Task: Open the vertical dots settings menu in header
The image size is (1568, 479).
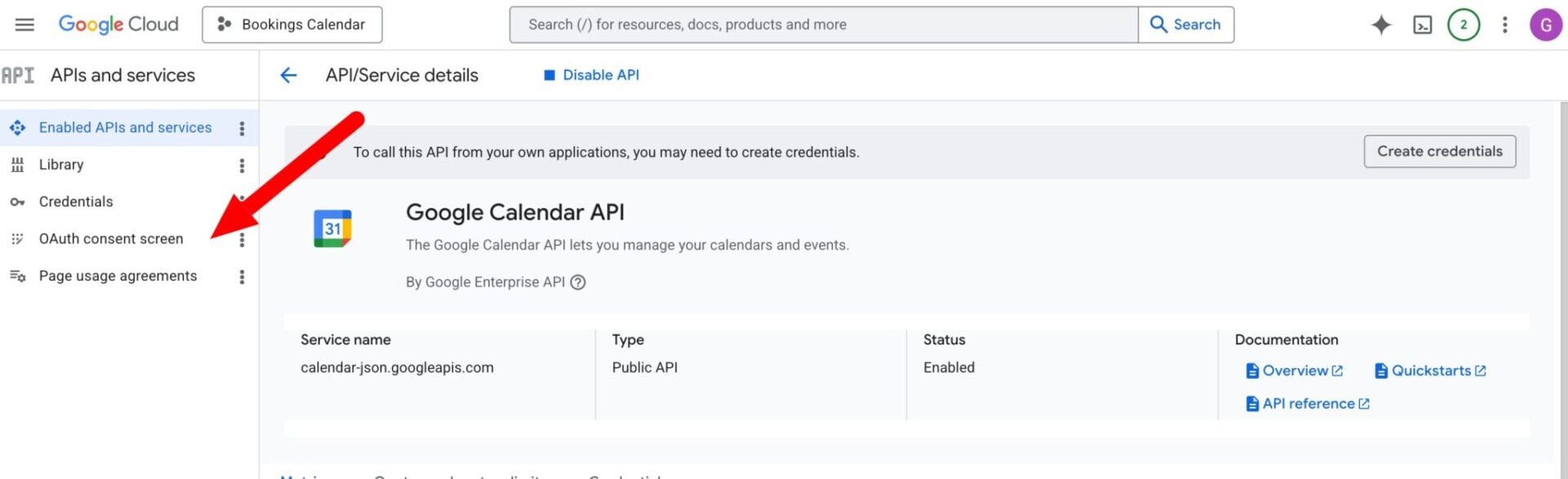Action: [1504, 24]
